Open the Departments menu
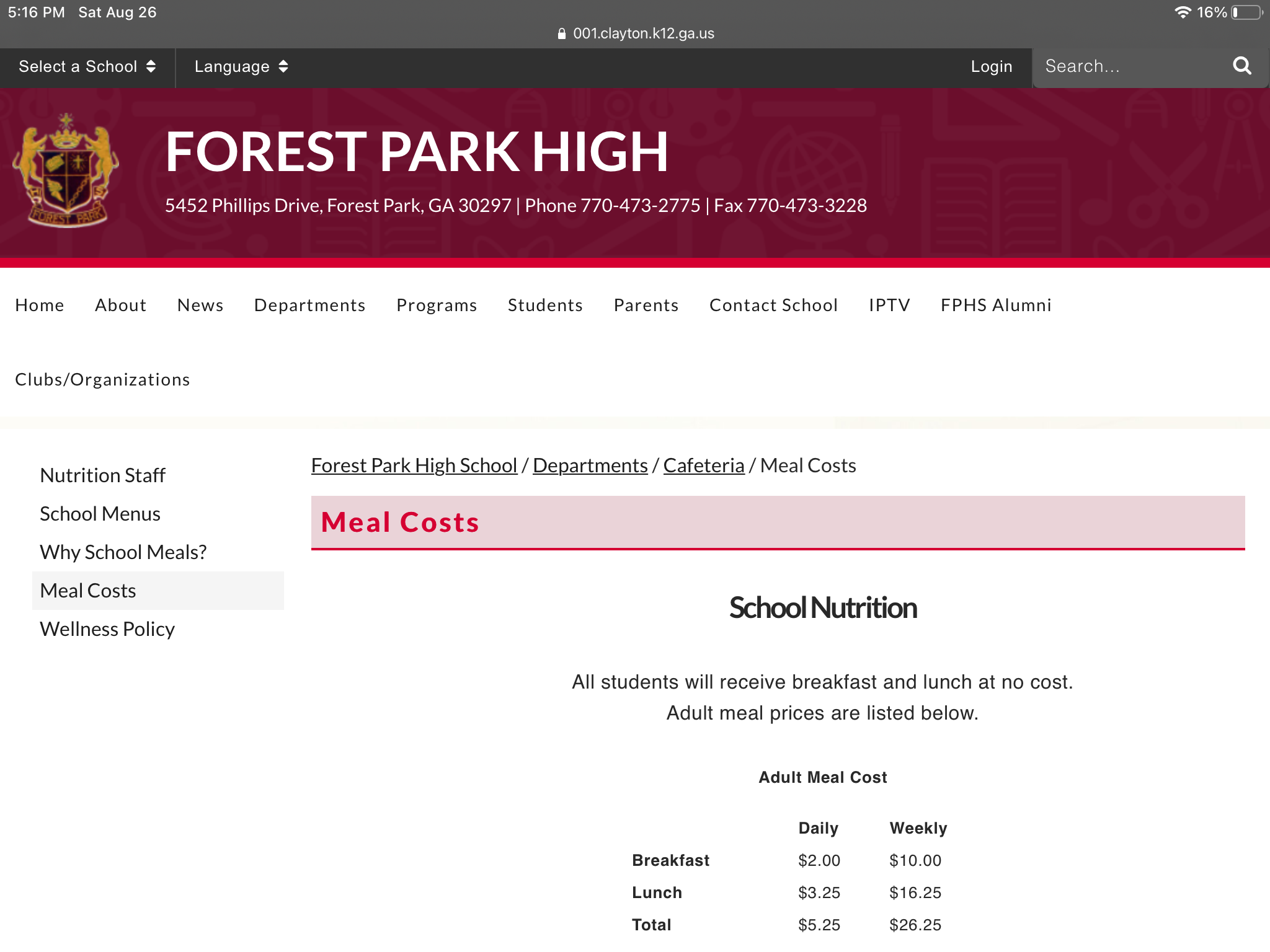Viewport: 1270px width, 952px height. tap(310, 305)
